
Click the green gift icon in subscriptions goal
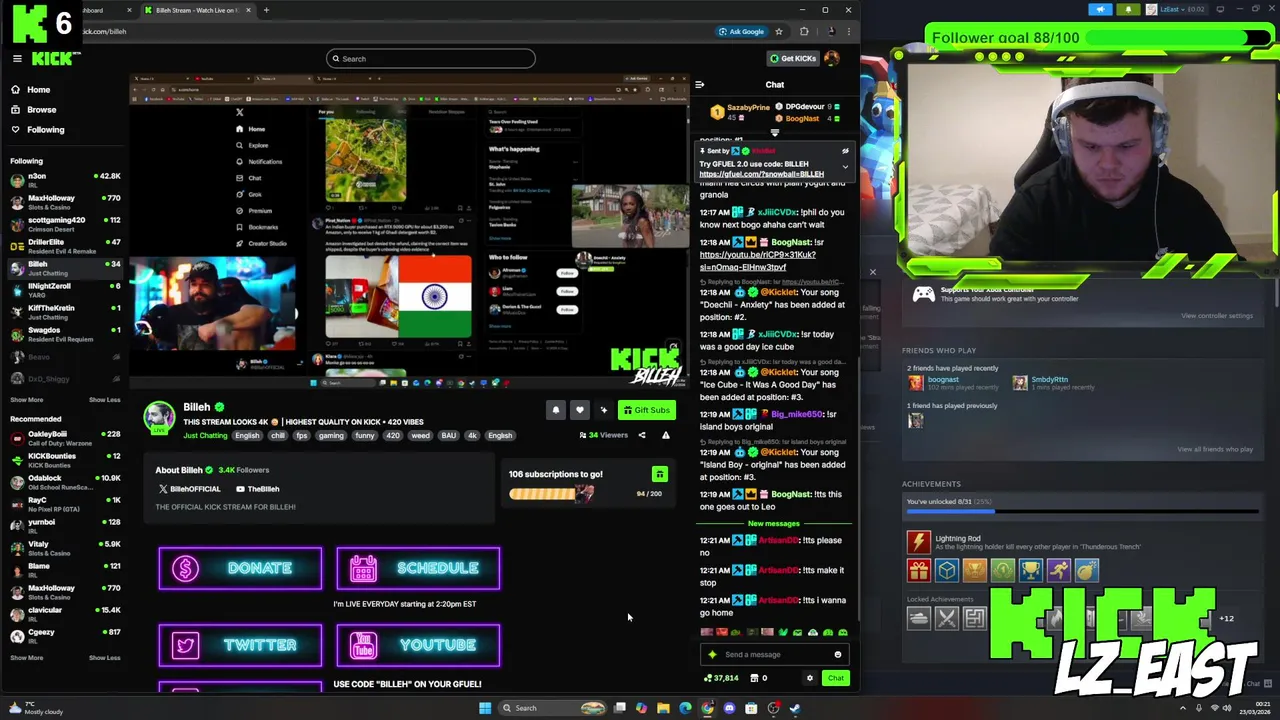click(659, 474)
